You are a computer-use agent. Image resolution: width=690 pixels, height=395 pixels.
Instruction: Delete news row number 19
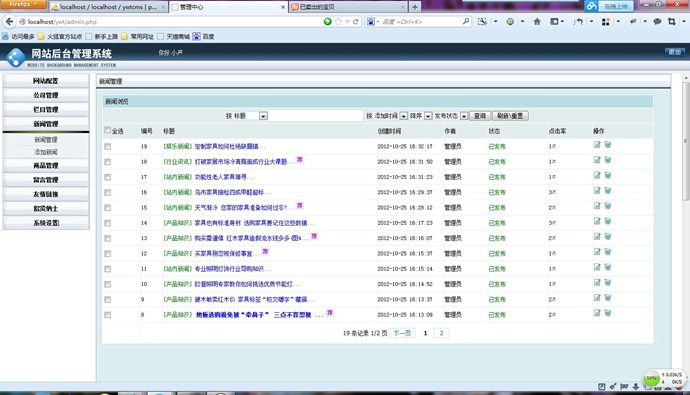608,145
